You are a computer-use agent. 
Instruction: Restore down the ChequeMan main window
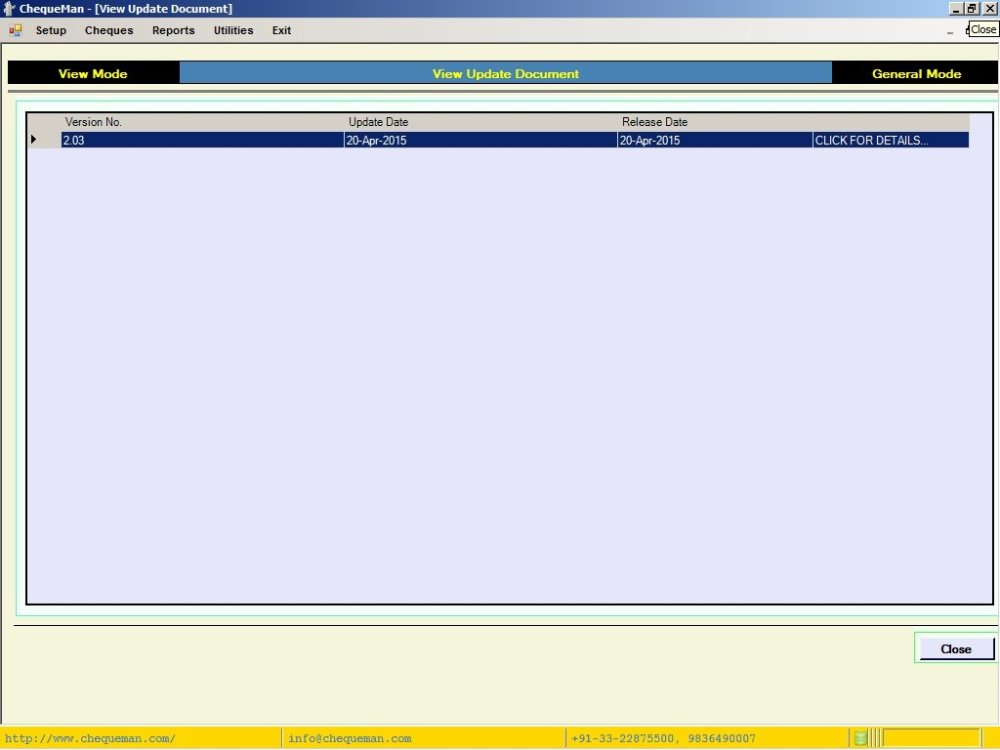point(971,9)
